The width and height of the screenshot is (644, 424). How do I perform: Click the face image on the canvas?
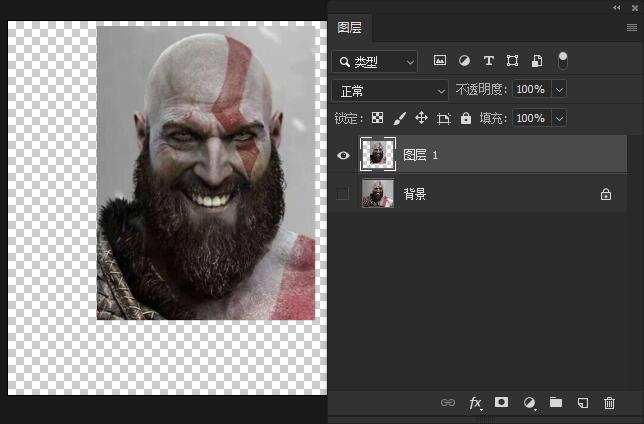(x=206, y=173)
